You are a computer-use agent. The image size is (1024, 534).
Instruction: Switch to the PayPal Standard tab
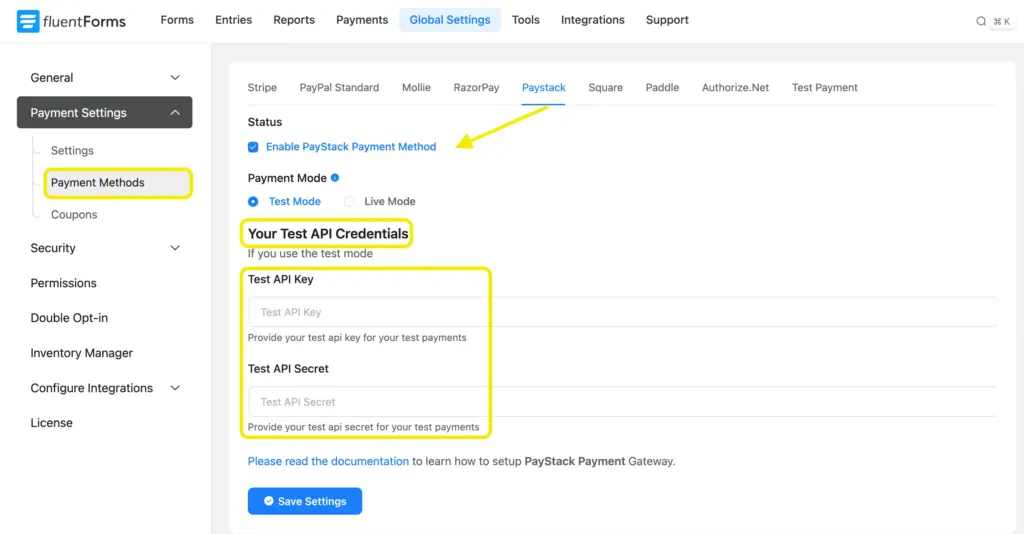click(339, 87)
